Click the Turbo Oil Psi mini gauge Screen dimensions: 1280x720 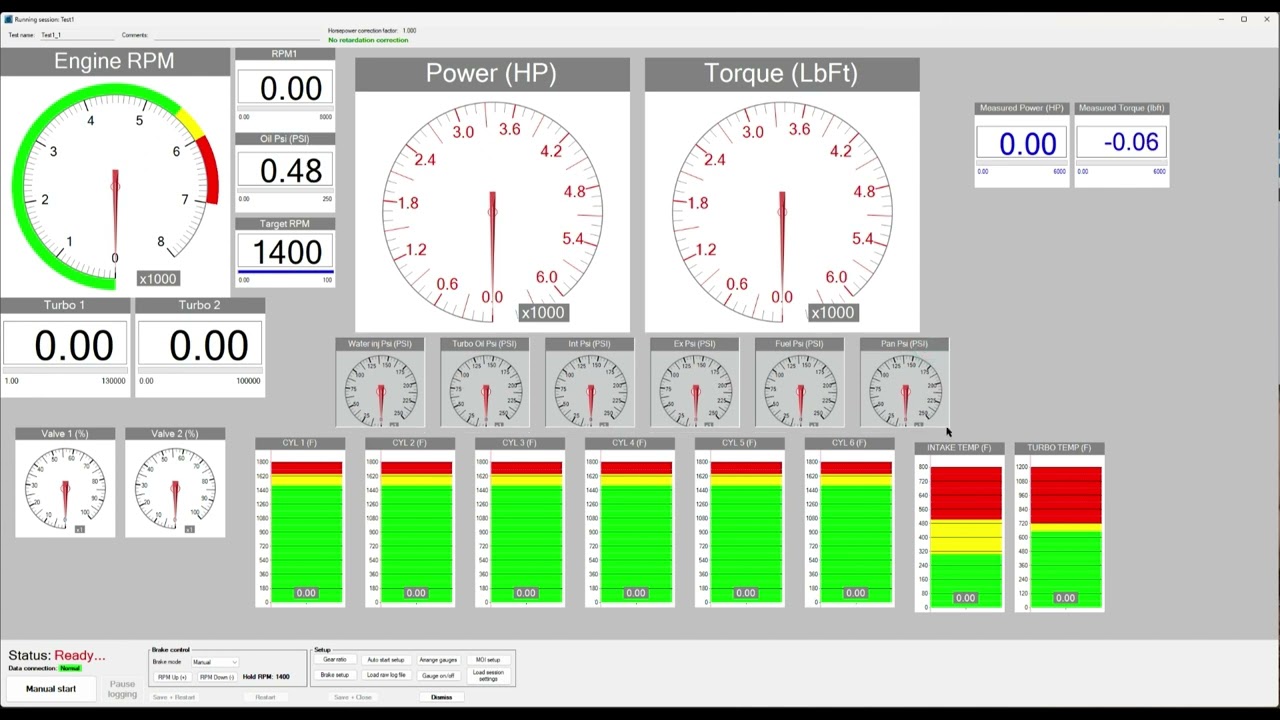(x=485, y=389)
